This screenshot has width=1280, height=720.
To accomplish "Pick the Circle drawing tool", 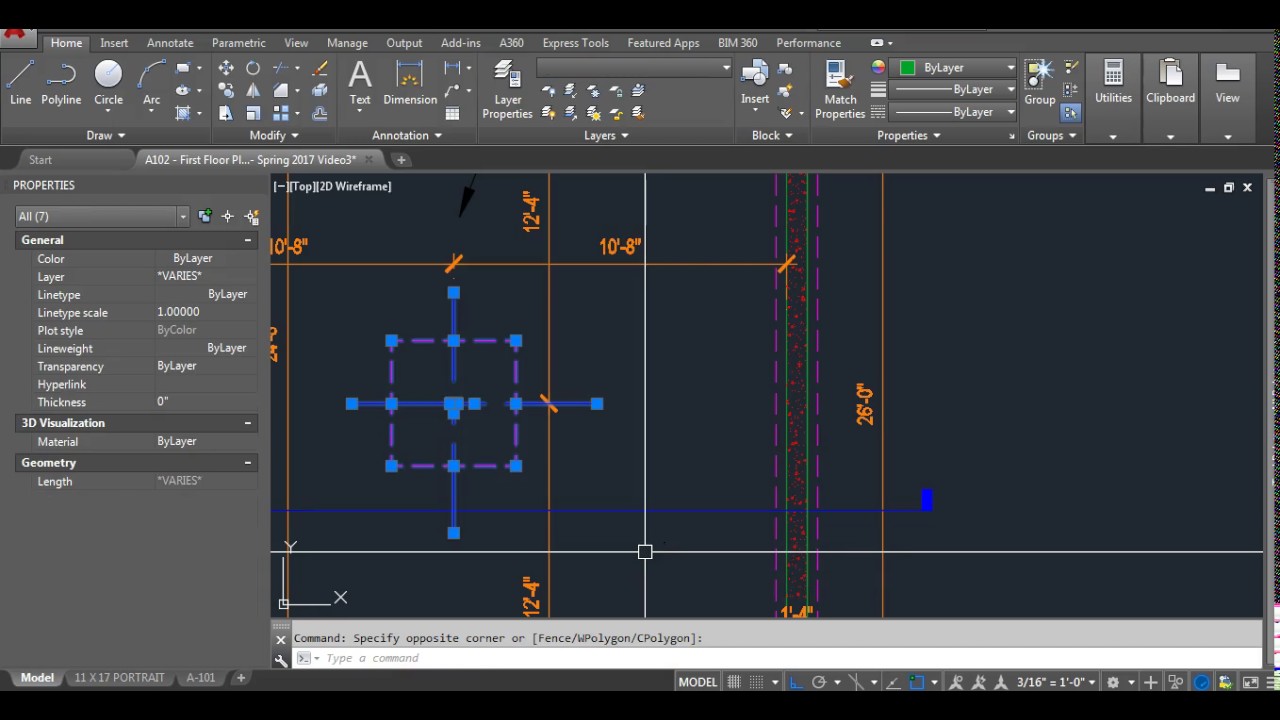I will click(x=108, y=82).
